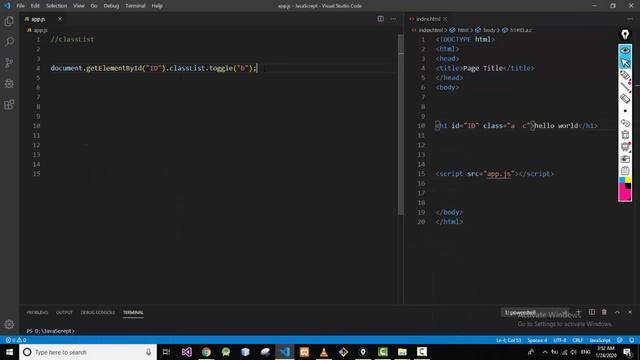Click the lightbulb icon atop annotation toolbar
640x360 pixels.
point(625,35)
